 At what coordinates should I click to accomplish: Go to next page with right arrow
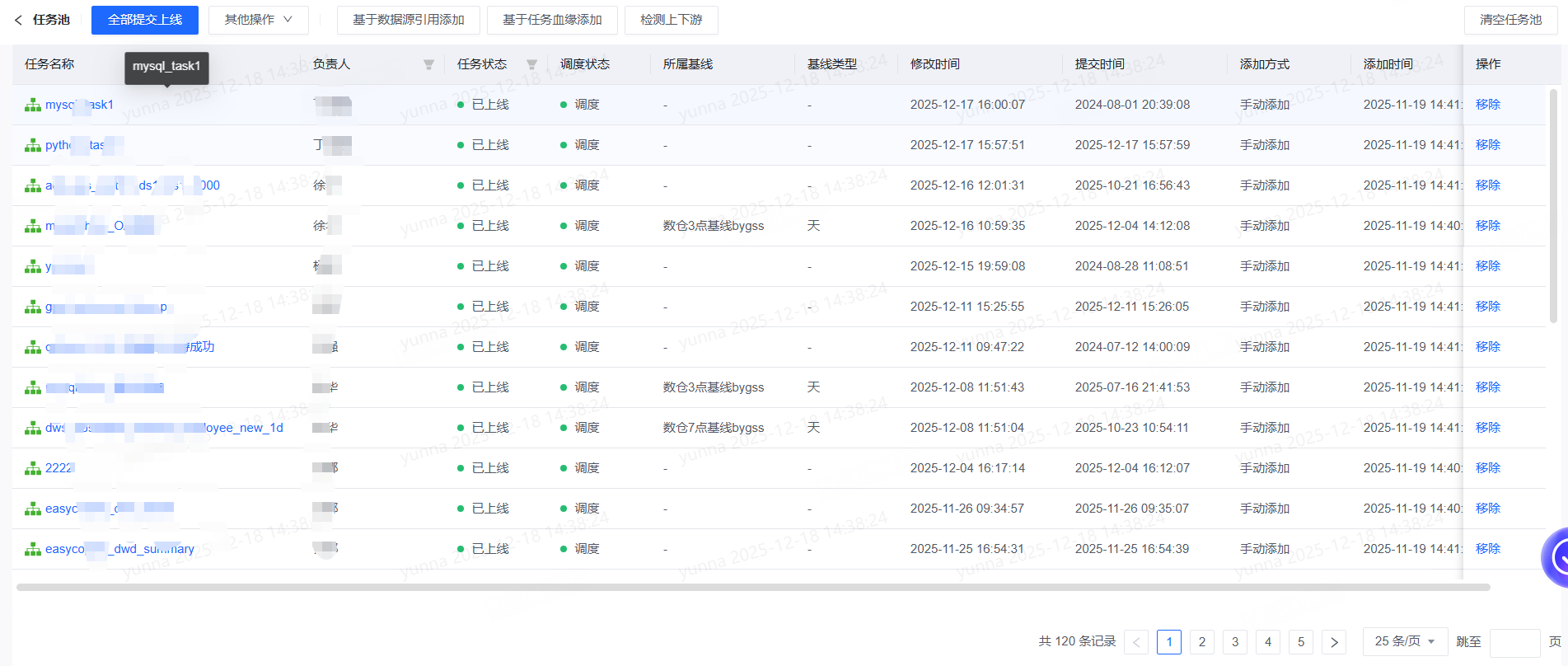pyautogui.click(x=1334, y=641)
